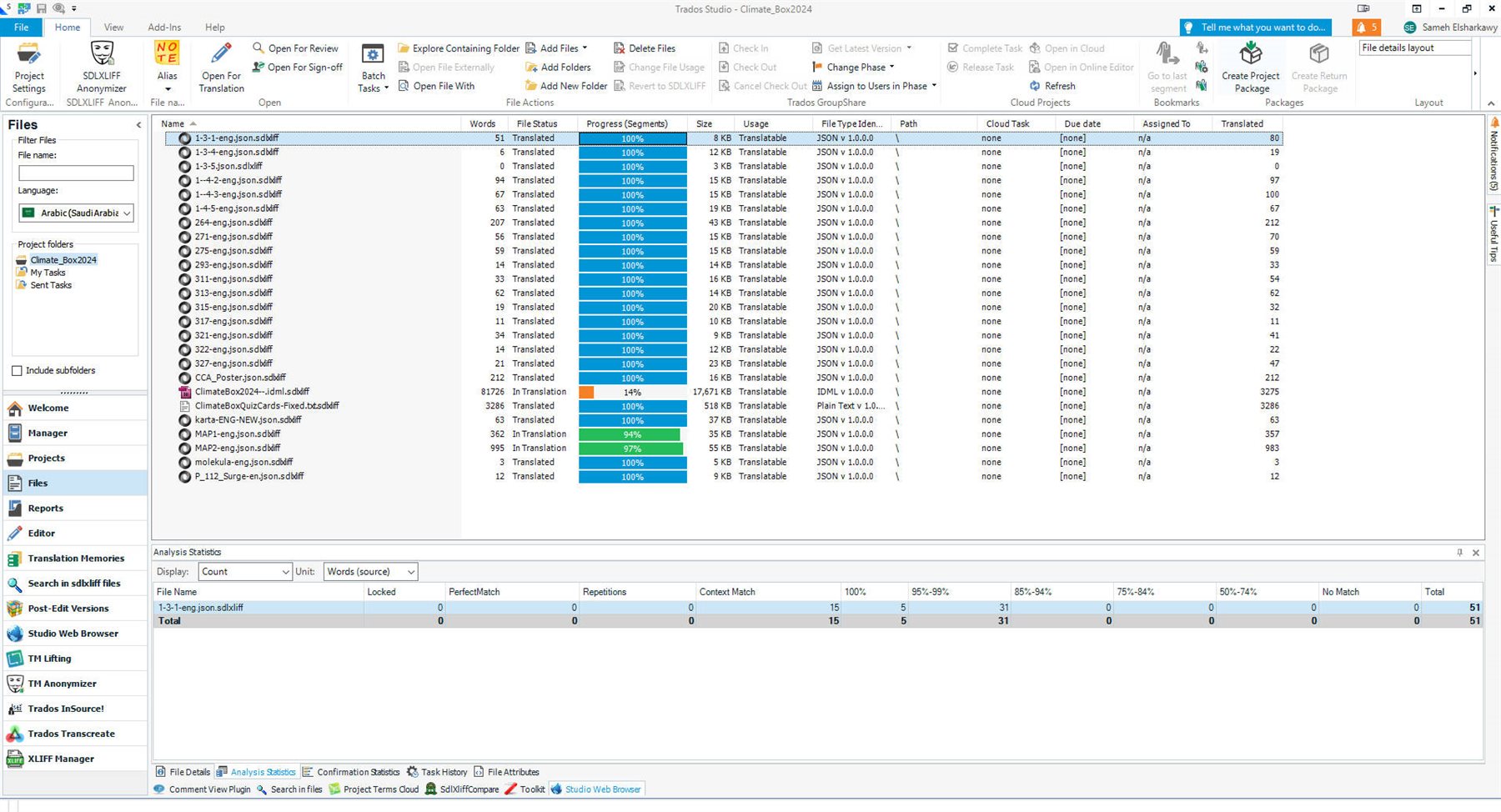Viewport: 1501px width, 812px height.
Task: Open XLIFF Manager view
Action: tap(75, 759)
